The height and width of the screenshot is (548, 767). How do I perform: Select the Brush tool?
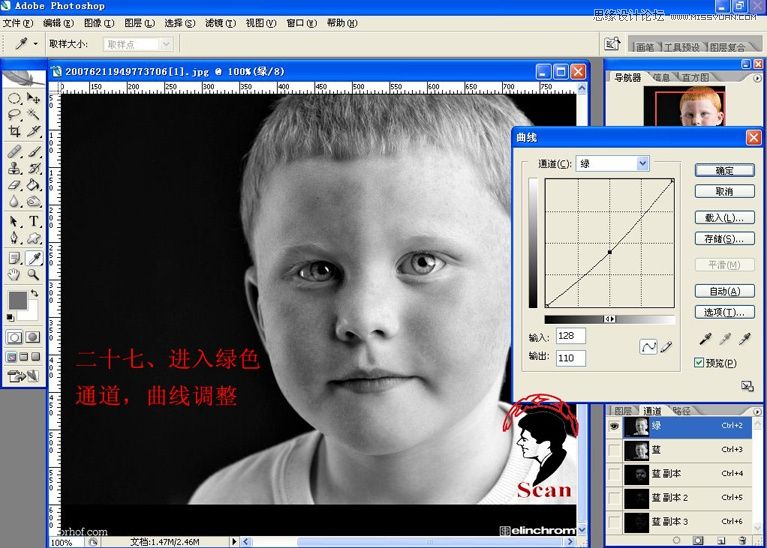[x=33, y=151]
